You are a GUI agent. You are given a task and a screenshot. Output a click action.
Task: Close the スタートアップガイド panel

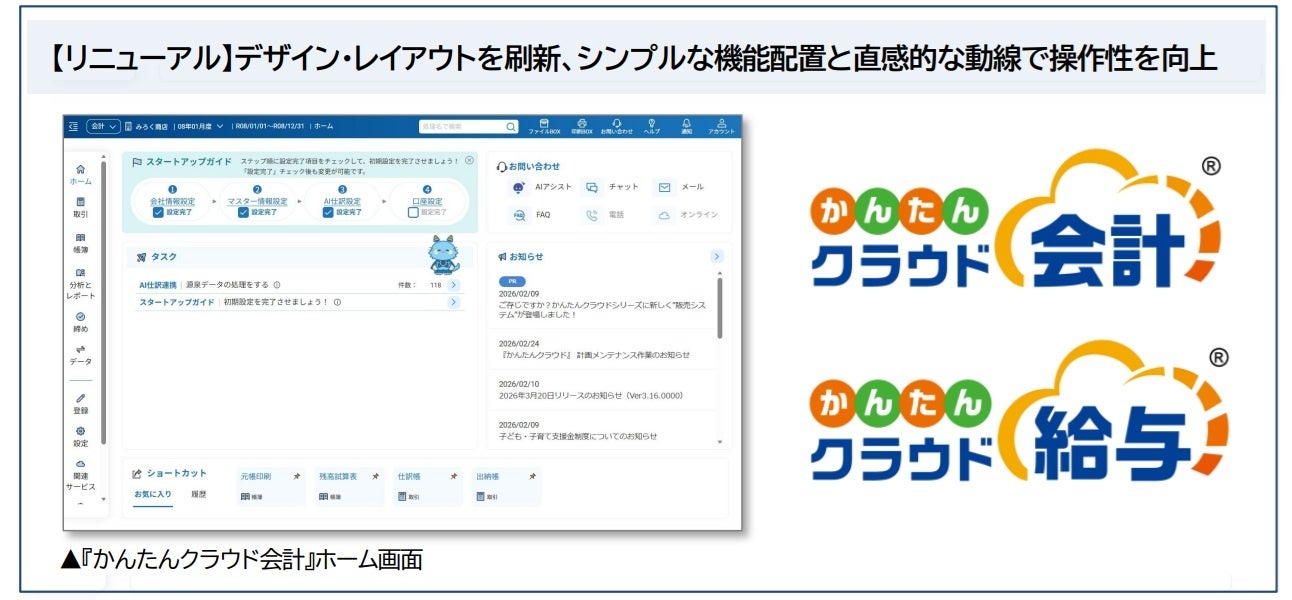tap(469, 160)
